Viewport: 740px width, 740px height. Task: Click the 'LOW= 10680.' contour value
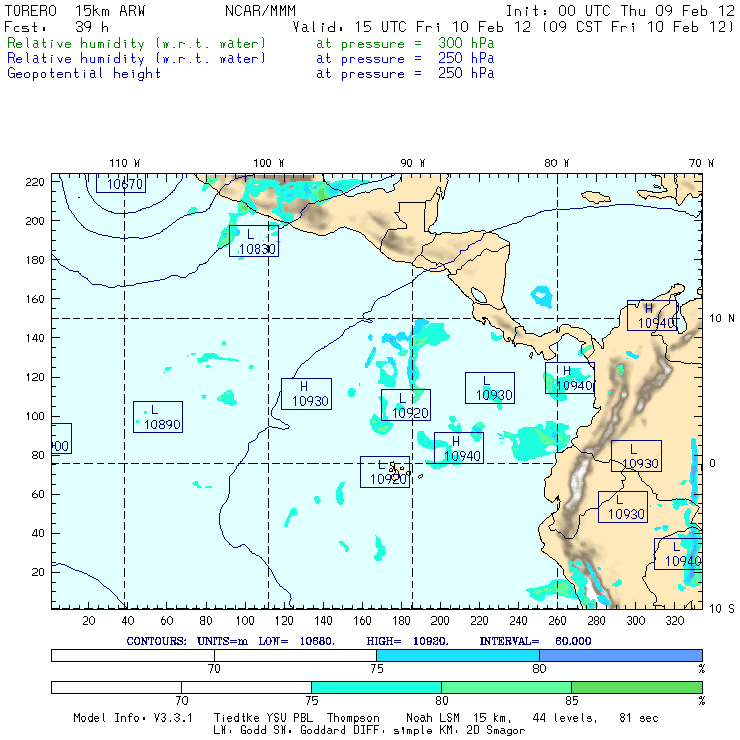[x=297, y=641]
